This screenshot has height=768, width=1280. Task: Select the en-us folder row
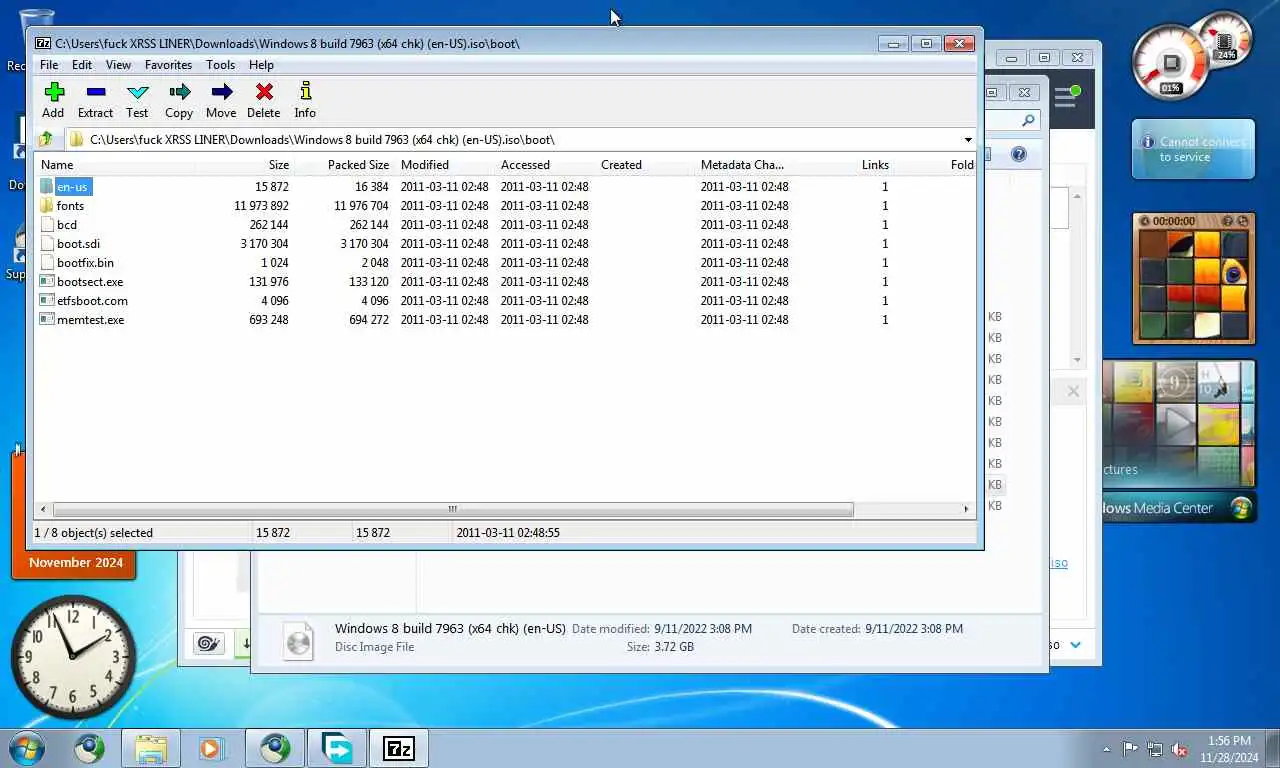coord(505,187)
